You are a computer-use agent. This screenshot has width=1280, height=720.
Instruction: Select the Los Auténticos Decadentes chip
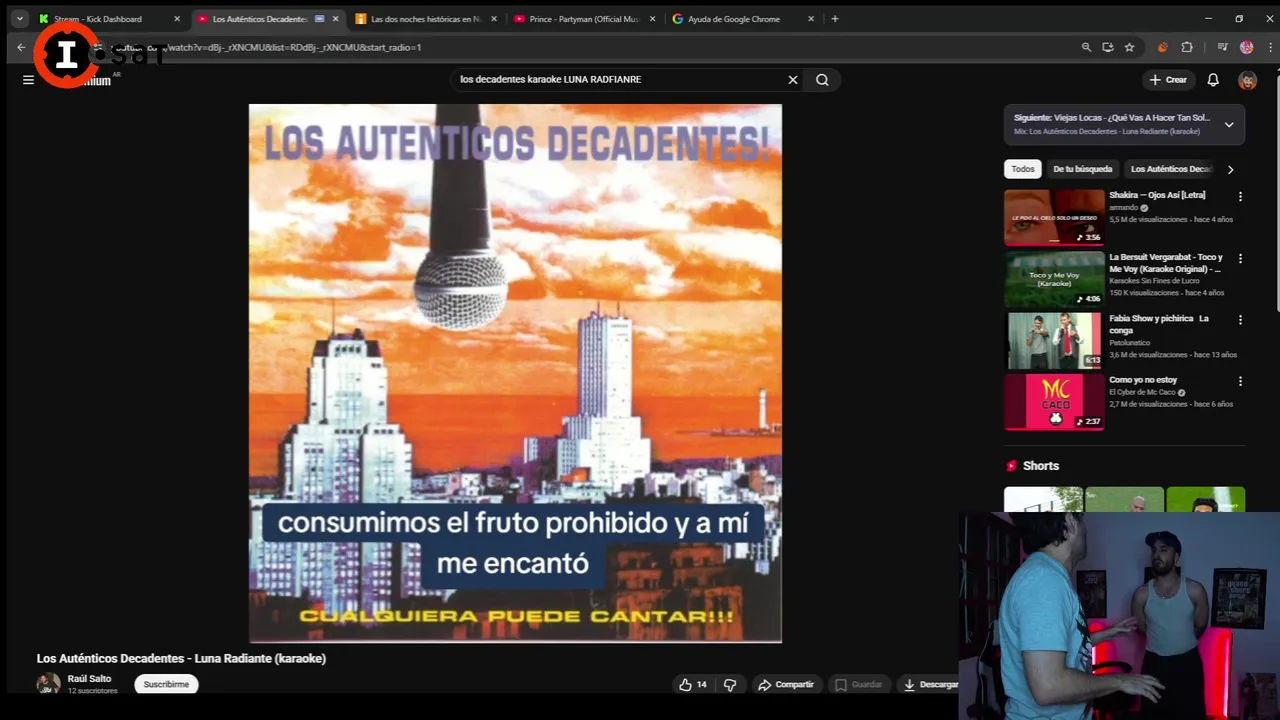(x=1171, y=169)
